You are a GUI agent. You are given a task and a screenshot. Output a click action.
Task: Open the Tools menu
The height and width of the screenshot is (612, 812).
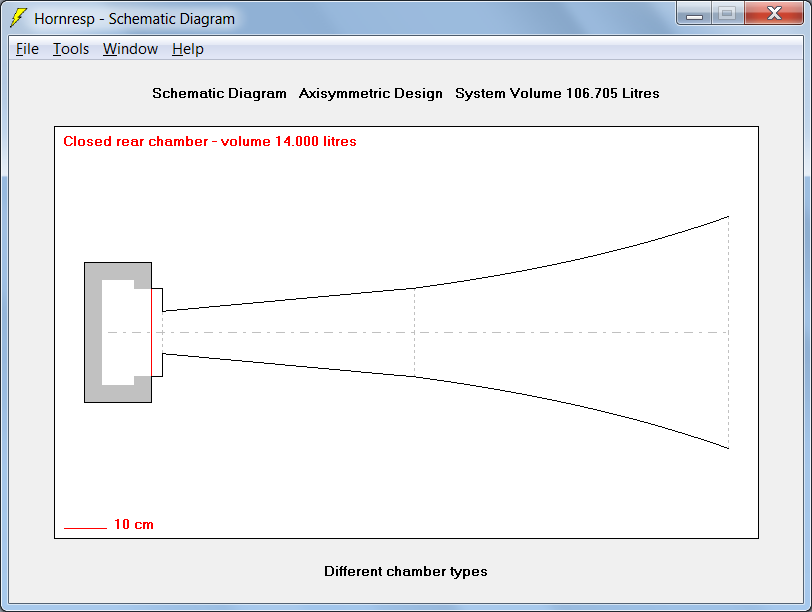point(71,49)
